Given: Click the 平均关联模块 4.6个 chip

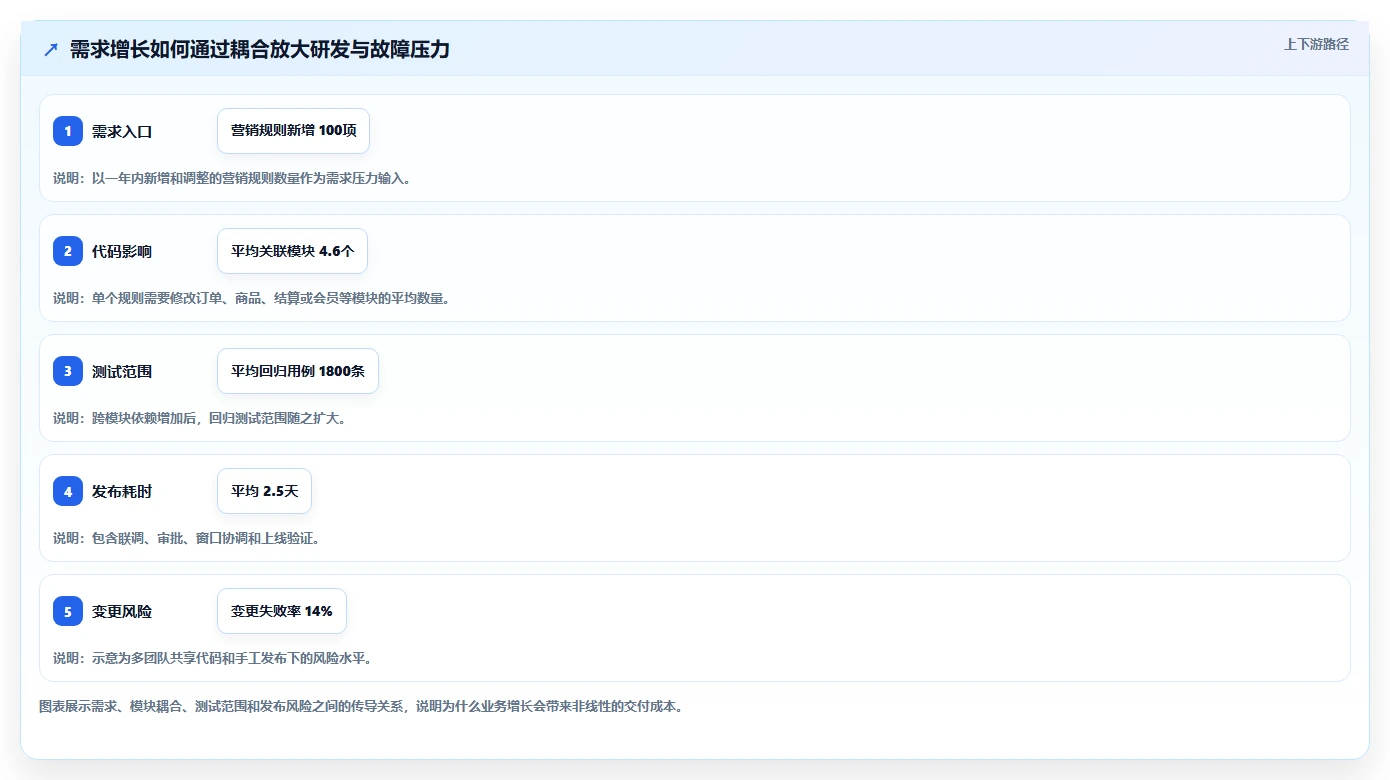Looking at the screenshot, I should 292,251.
